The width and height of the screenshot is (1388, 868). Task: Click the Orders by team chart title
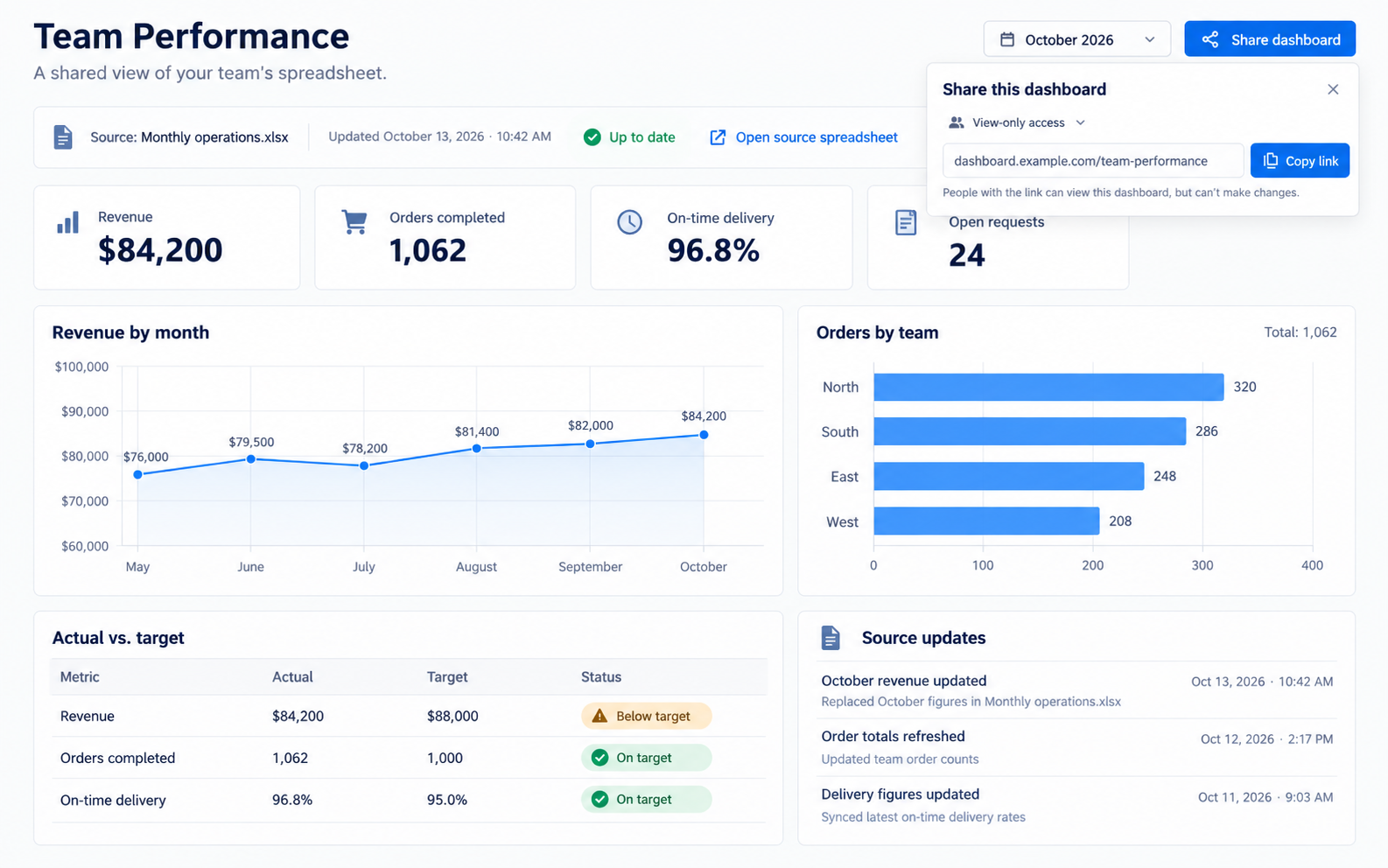pos(877,332)
